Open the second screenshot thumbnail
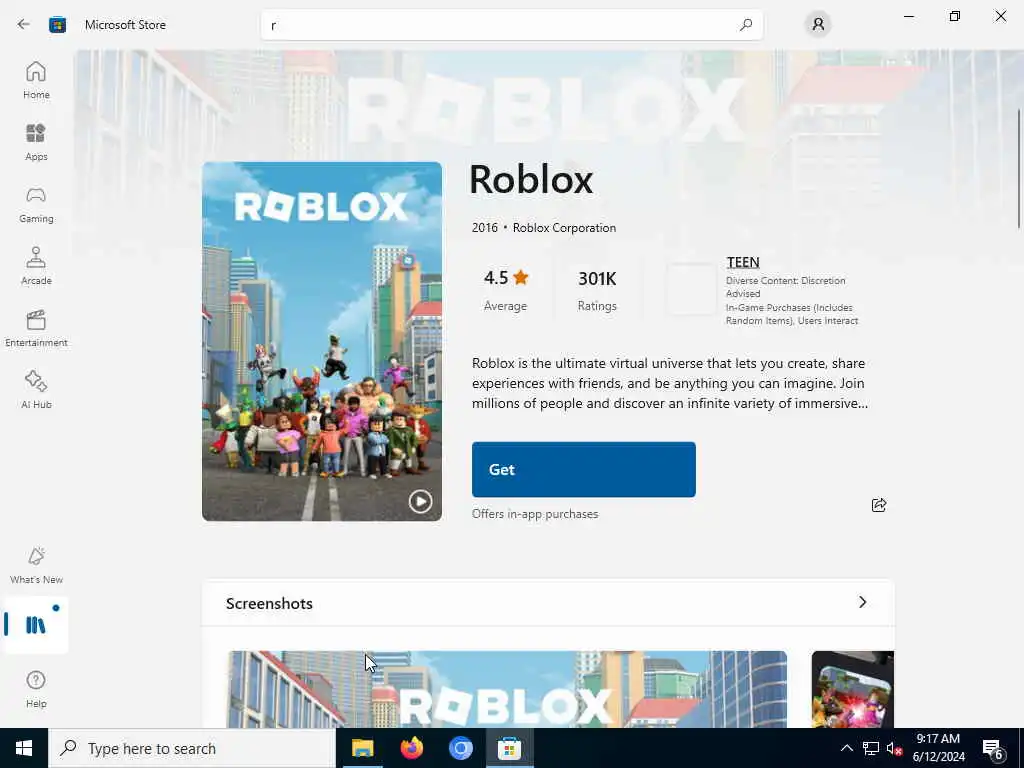 pos(852,689)
